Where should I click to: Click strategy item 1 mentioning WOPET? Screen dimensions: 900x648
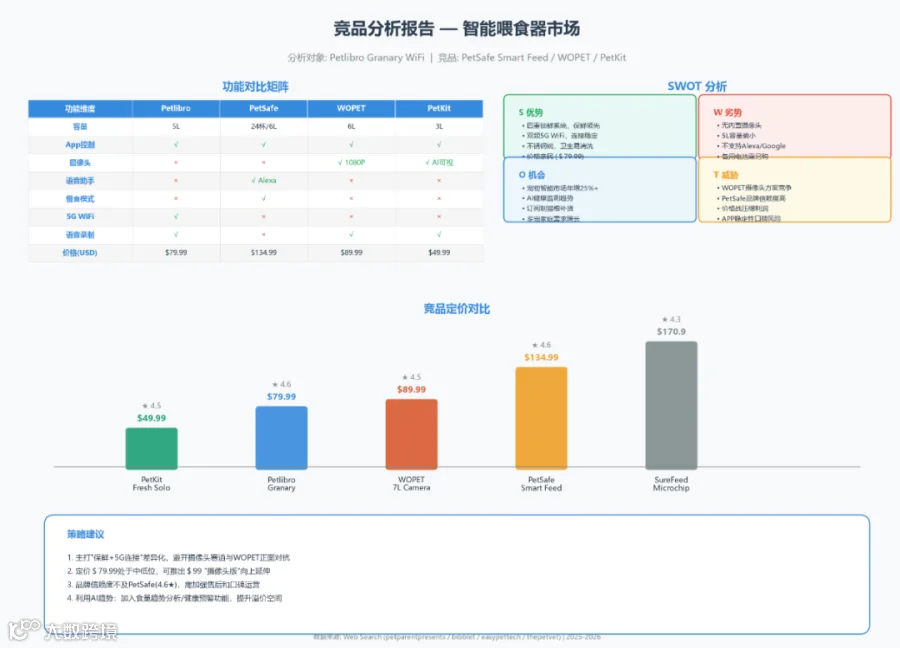[178, 557]
